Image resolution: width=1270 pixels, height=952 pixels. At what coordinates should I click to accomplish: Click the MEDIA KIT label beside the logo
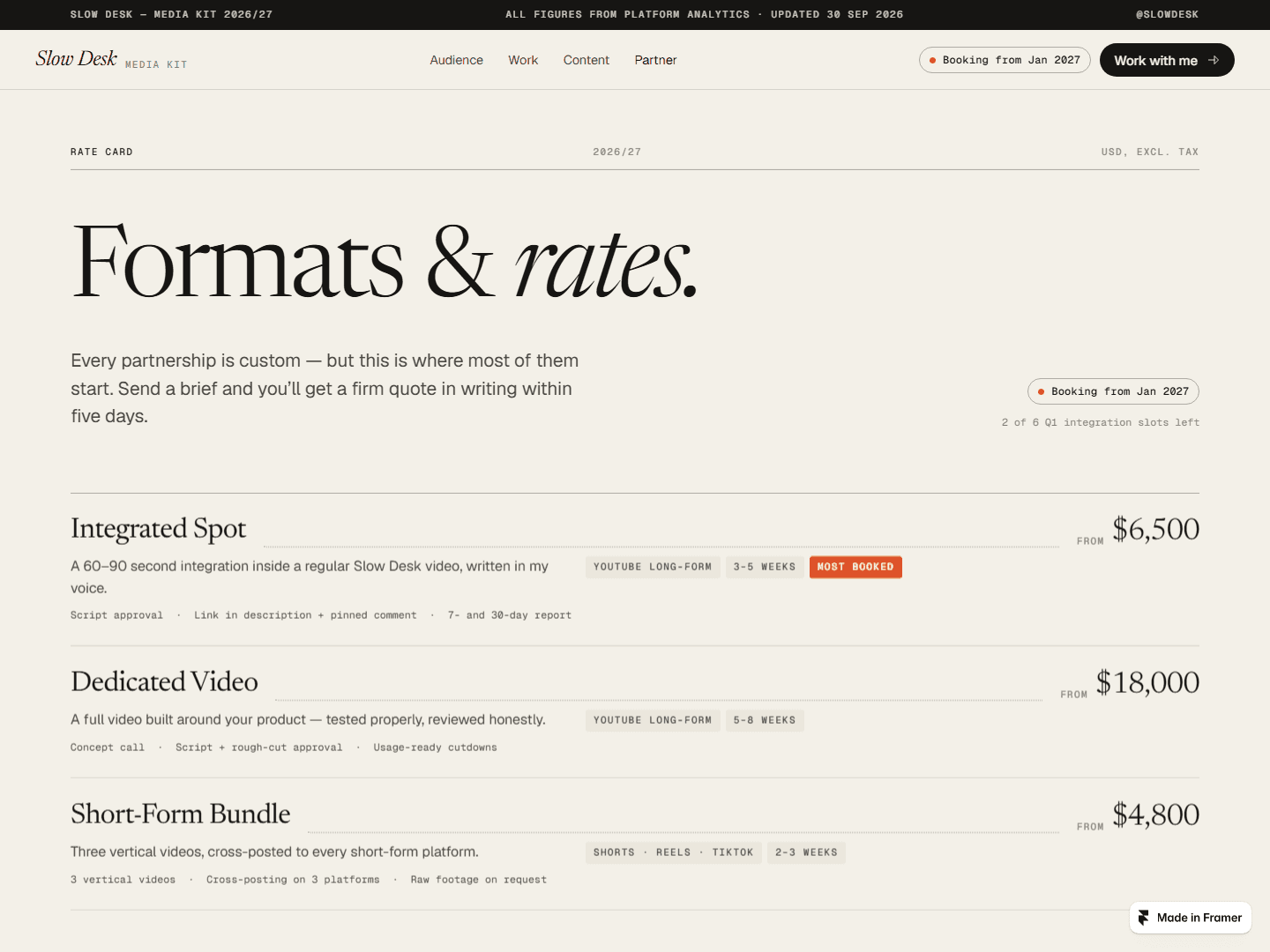pos(156,64)
